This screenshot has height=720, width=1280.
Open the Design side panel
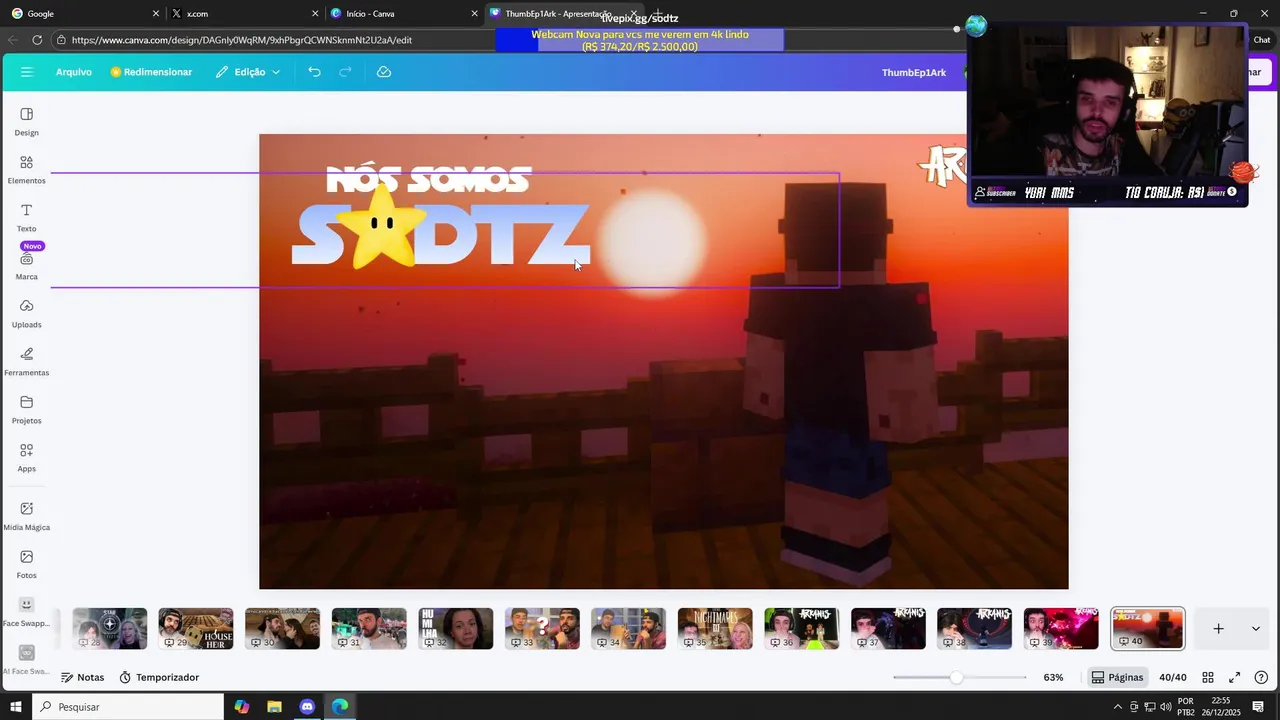pos(27,122)
